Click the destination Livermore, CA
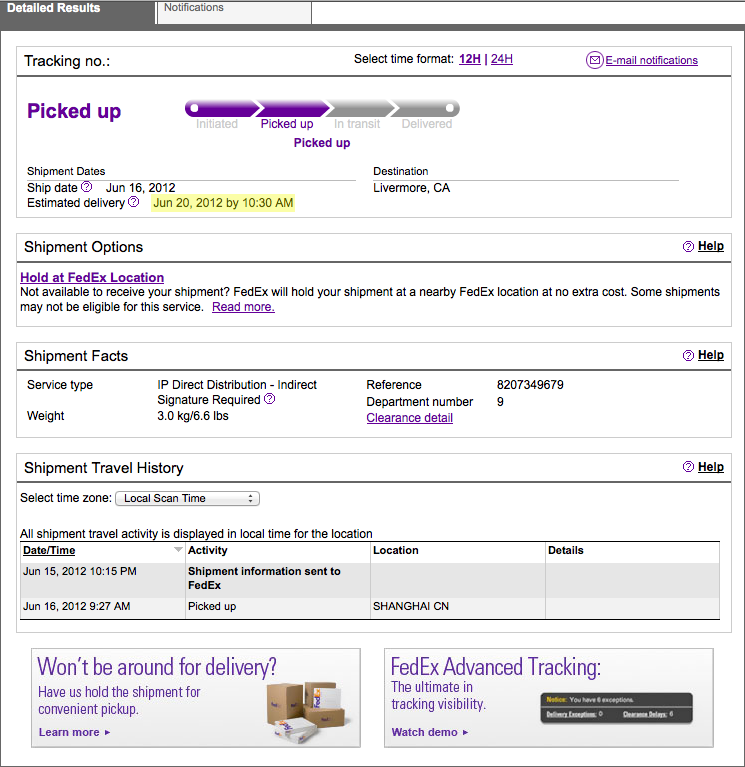 click(x=411, y=188)
